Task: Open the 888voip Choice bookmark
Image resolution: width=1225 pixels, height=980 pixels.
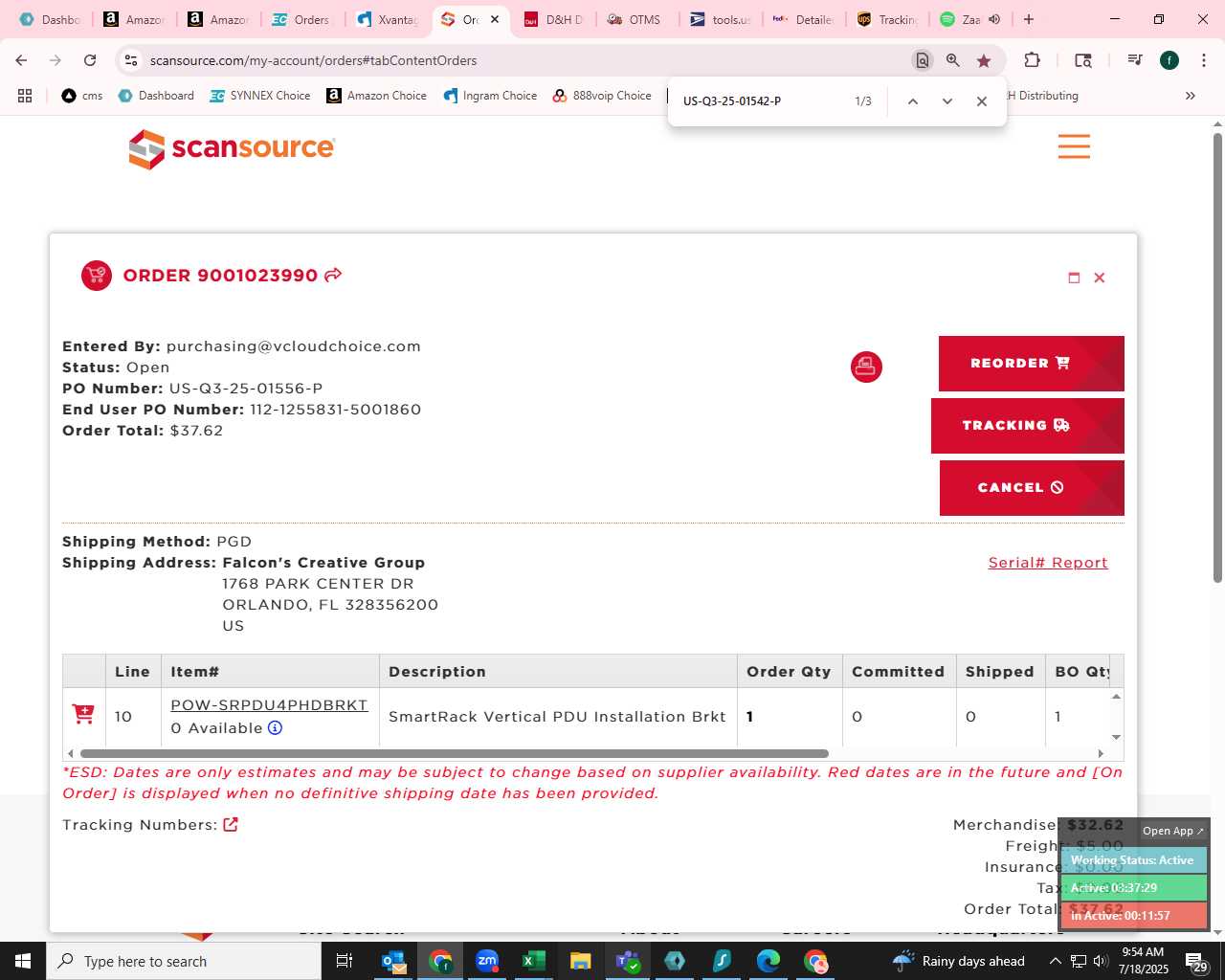Action: (x=602, y=96)
